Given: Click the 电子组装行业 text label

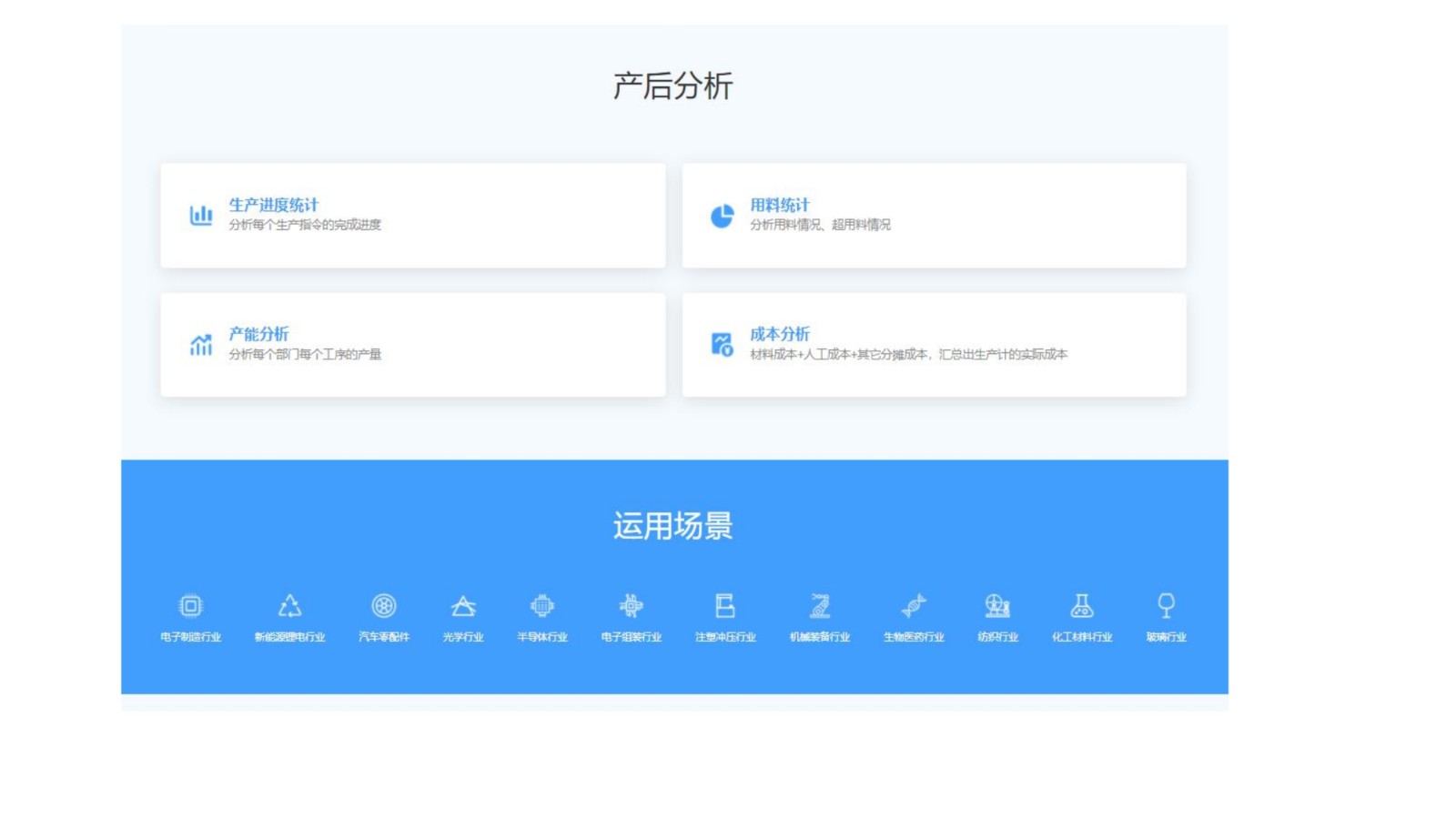Looking at the screenshot, I should point(632,637).
